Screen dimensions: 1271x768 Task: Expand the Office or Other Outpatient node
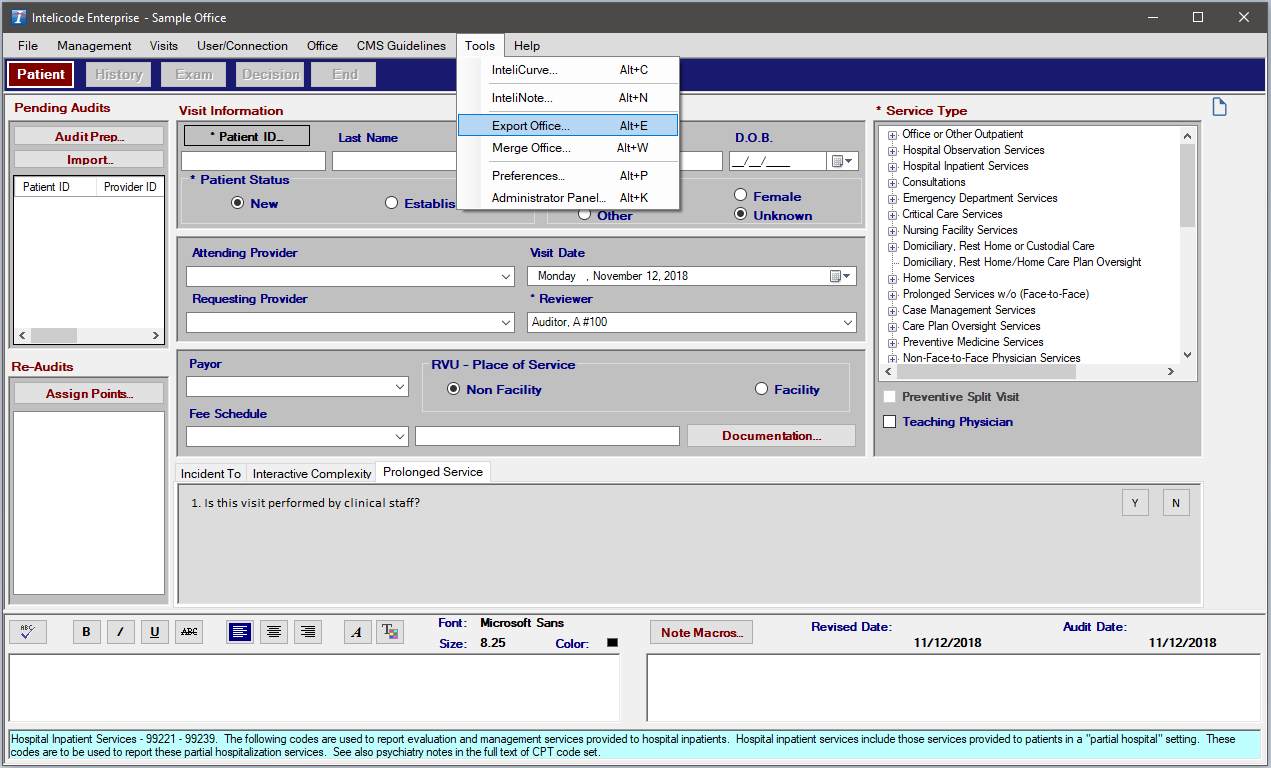tap(892, 135)
